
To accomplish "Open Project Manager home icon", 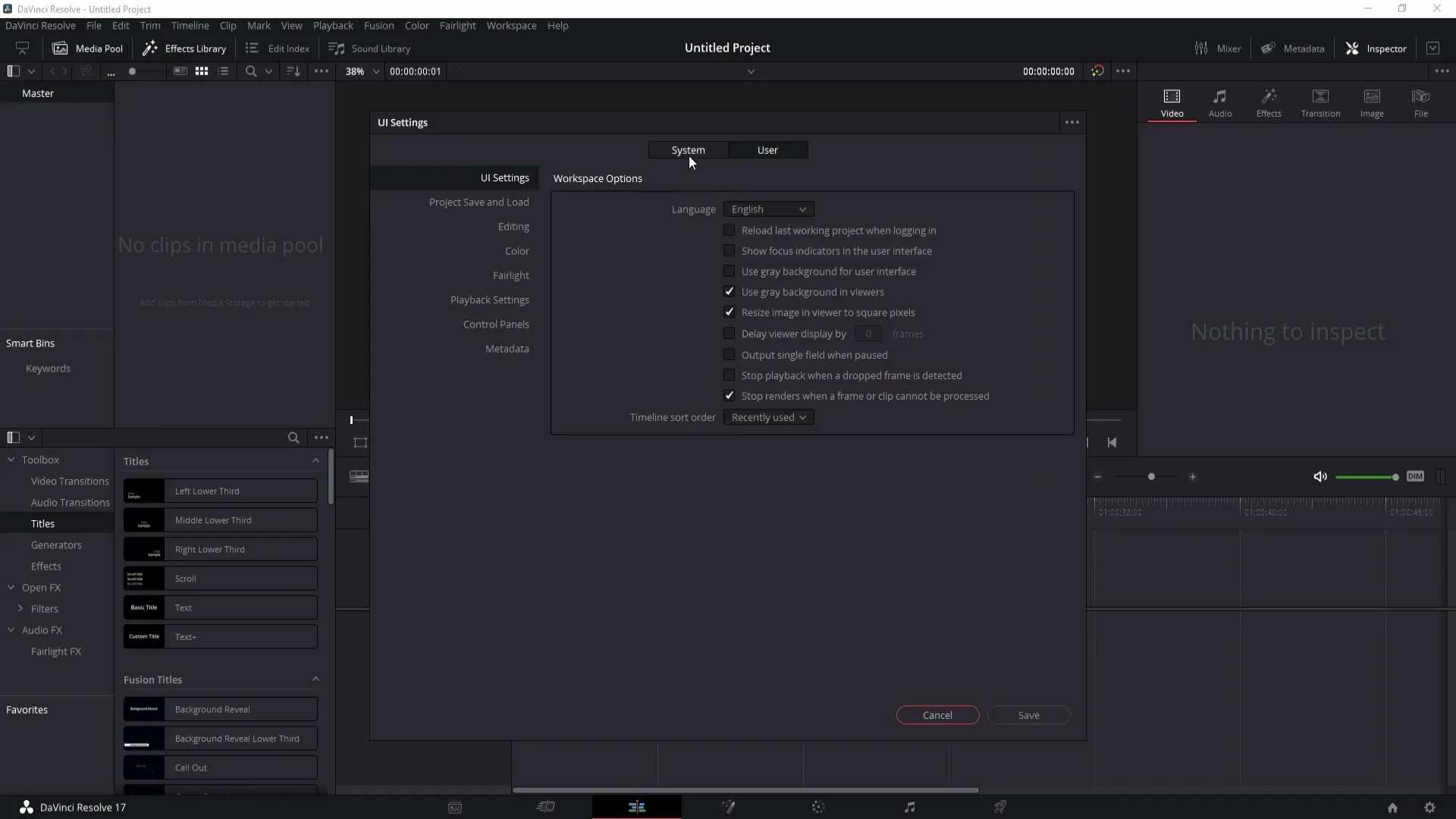I will [1392, 808].
